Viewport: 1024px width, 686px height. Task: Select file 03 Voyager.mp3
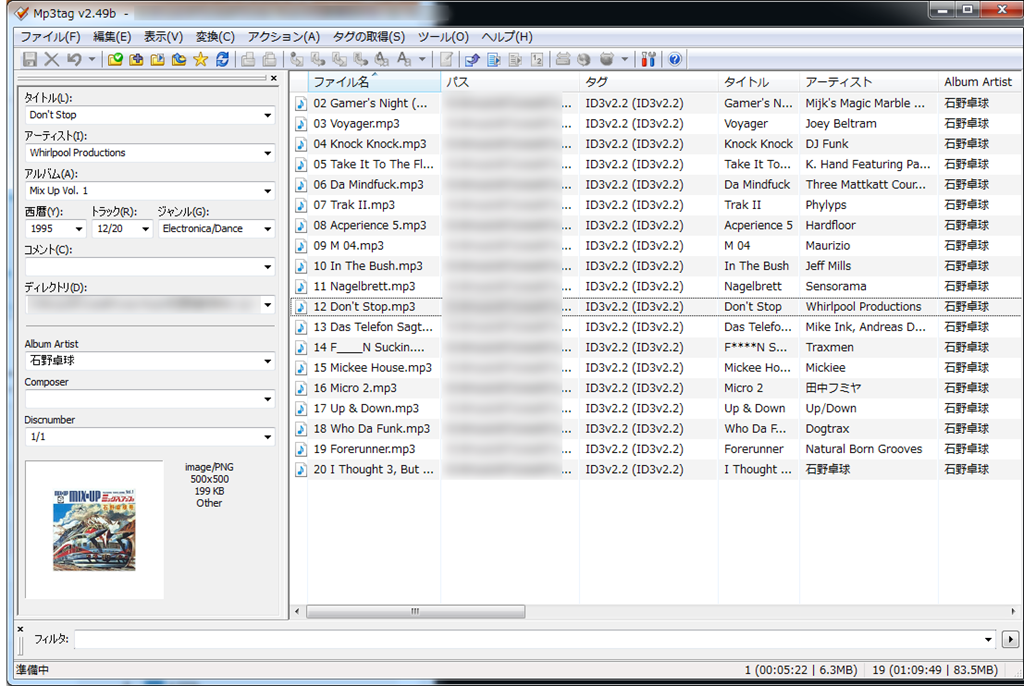click(x=357, y=123)
